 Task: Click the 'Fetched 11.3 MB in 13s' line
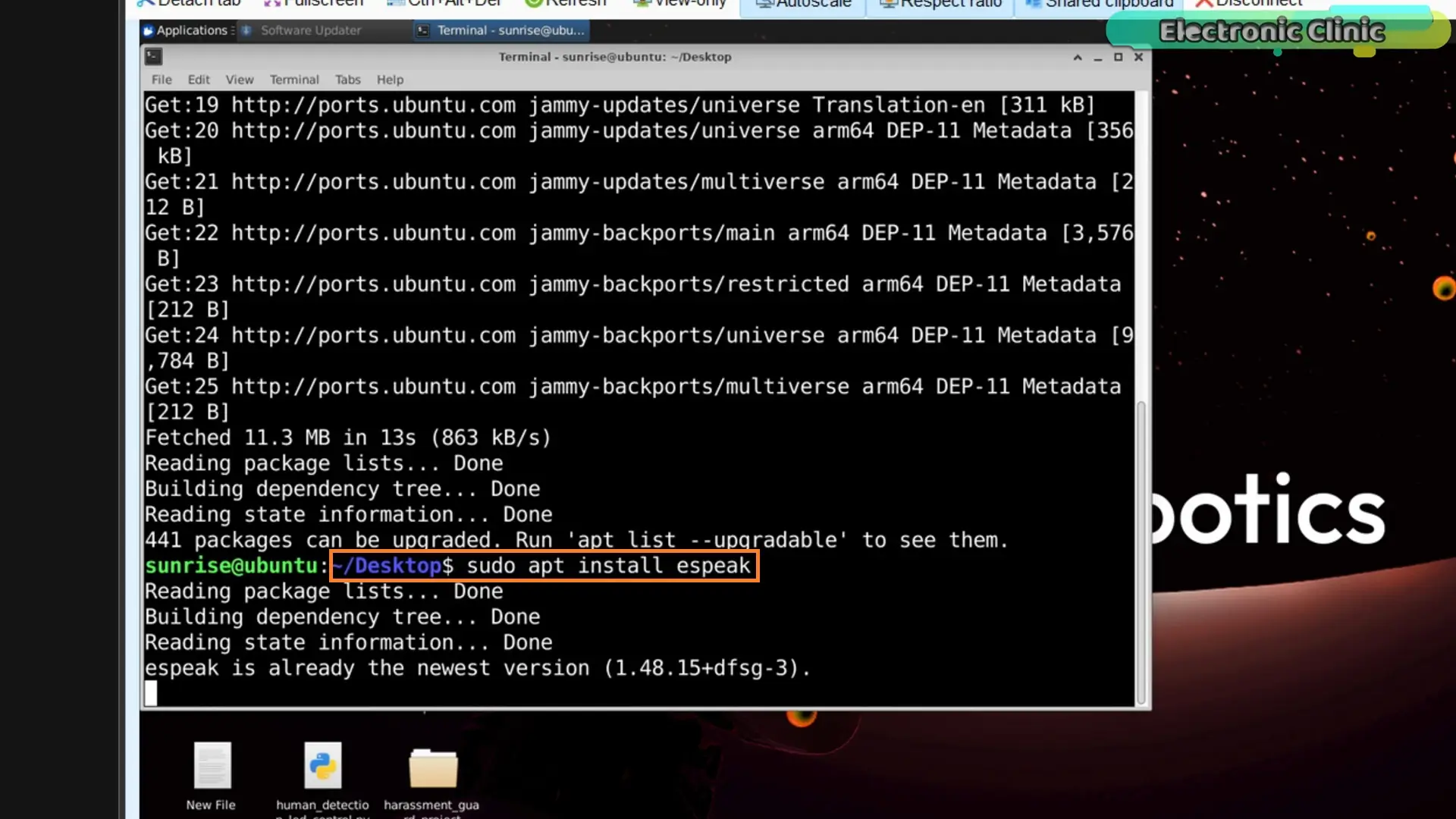click(x=347, y=438)
